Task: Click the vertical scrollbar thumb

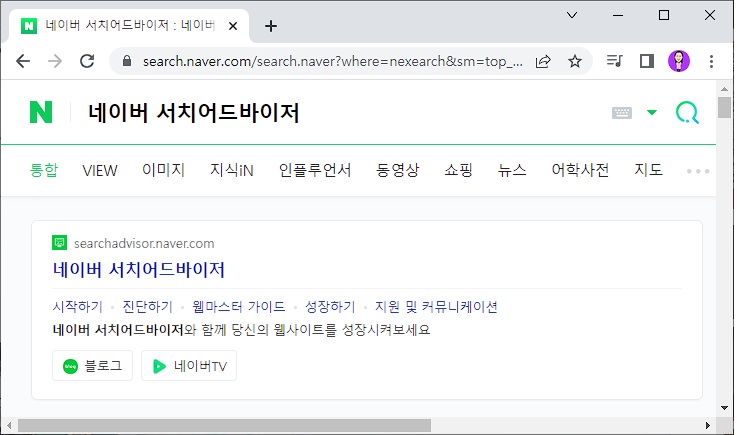Action: click(x=724, y=107)
